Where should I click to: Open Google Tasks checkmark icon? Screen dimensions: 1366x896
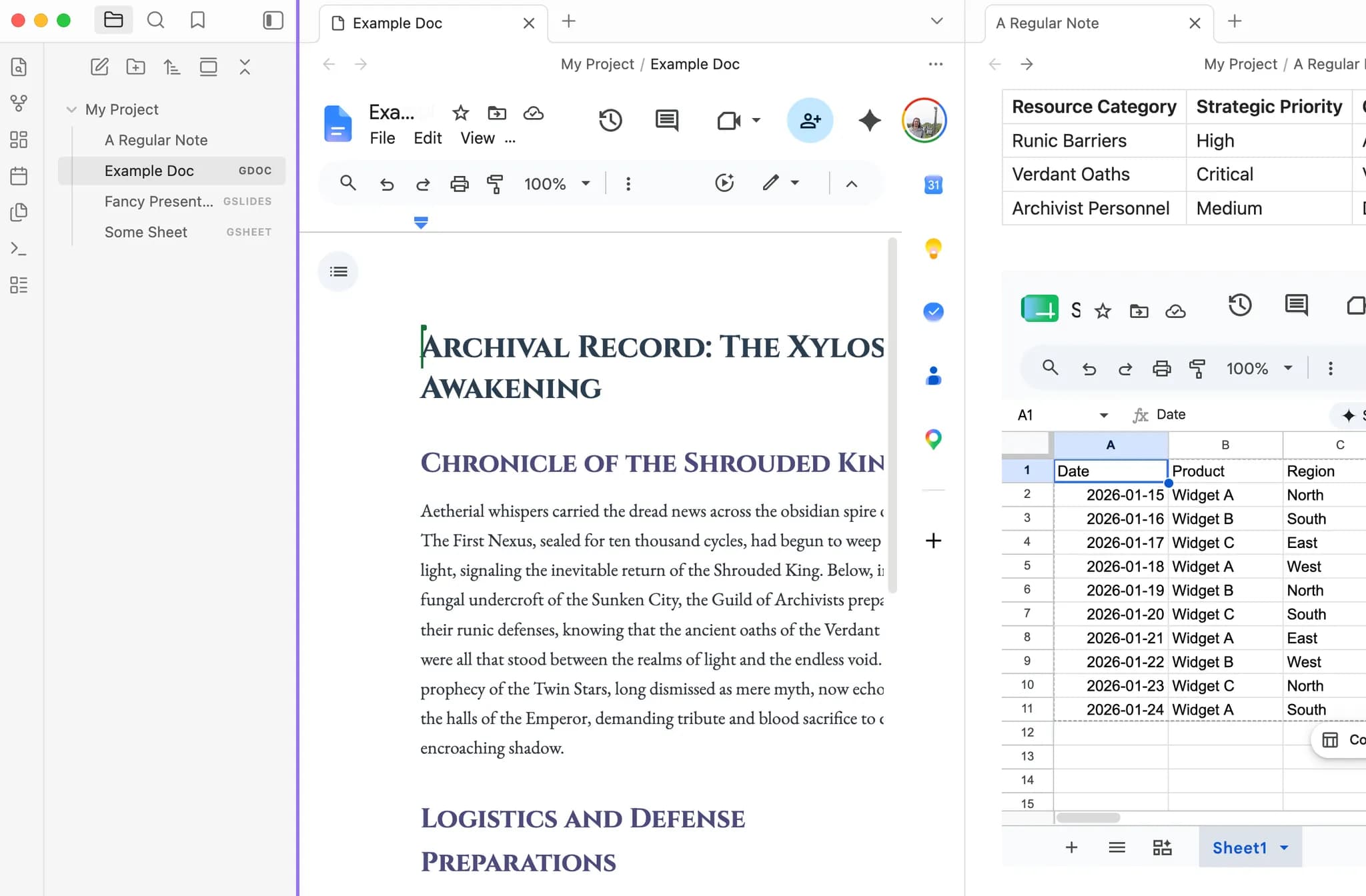pyautogui.click(x=933, y=311)
